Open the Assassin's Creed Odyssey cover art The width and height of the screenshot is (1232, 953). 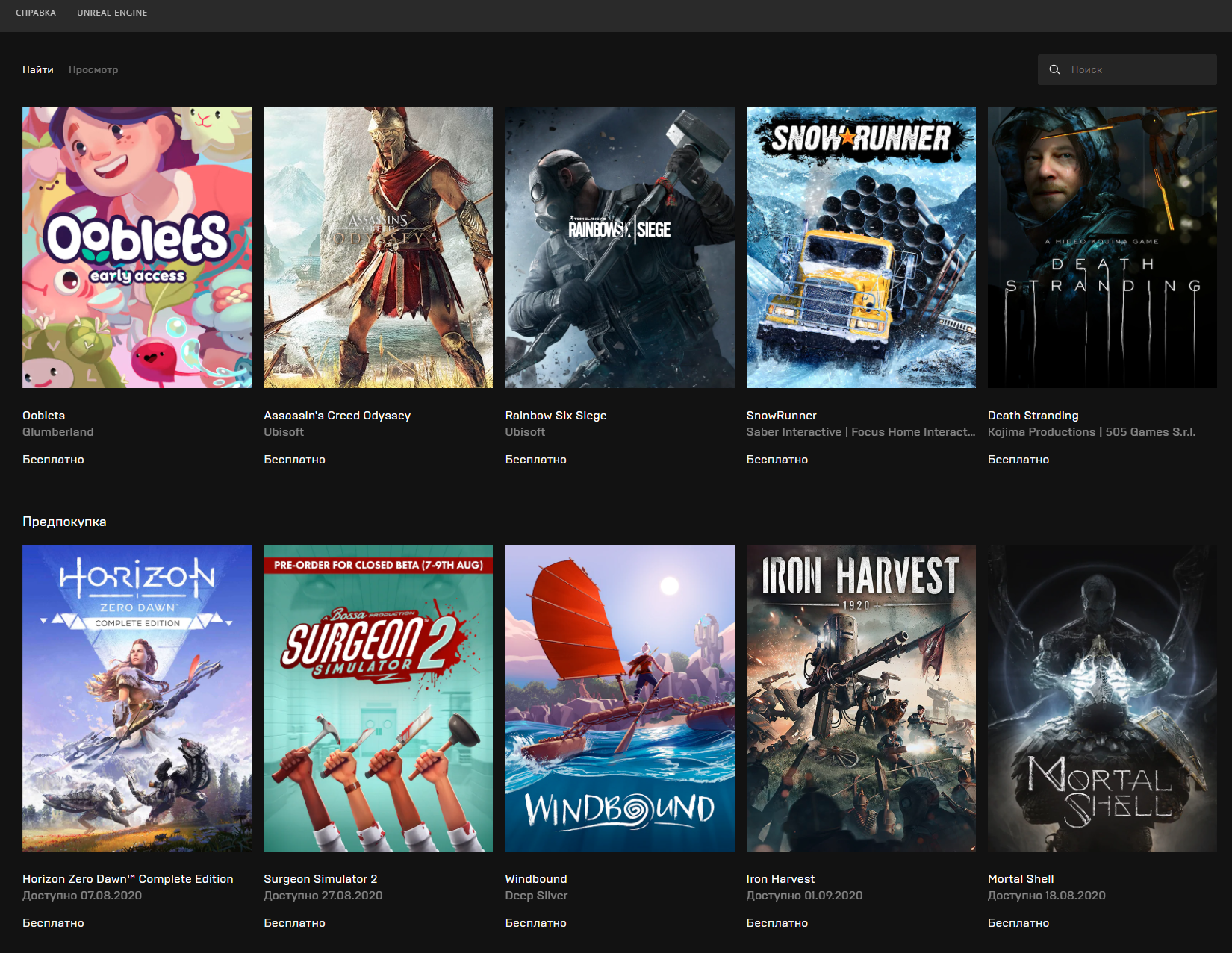pyautogui.click(x=378, y=247)
